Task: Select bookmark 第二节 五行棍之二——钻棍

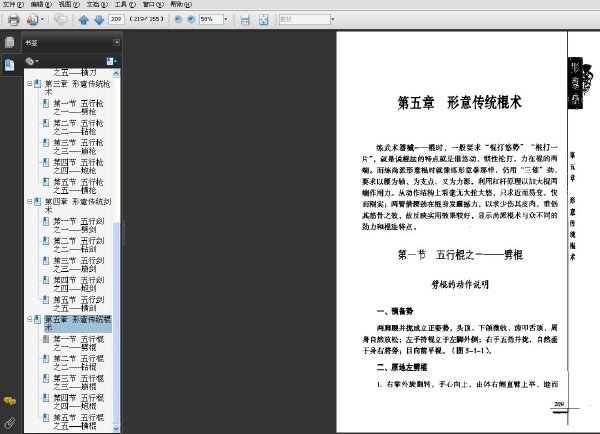Action: [x=78, y=363]
